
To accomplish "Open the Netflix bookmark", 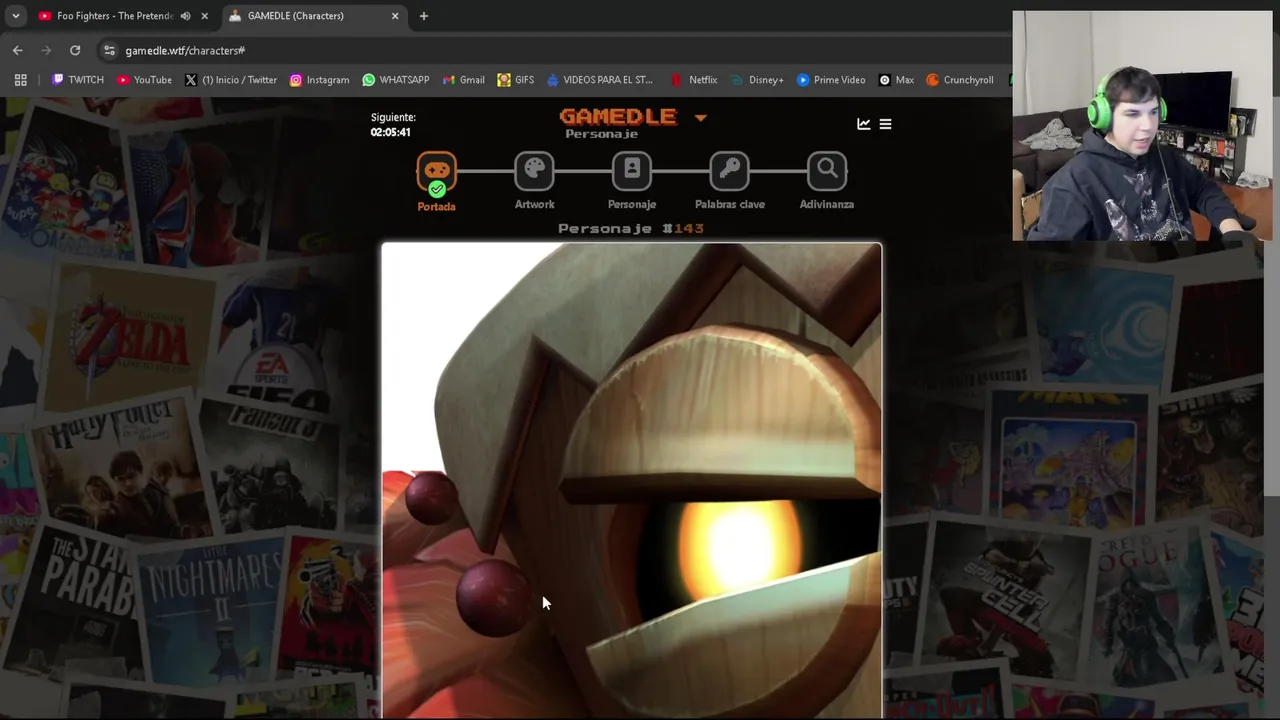I will click(x=693, y=80).
